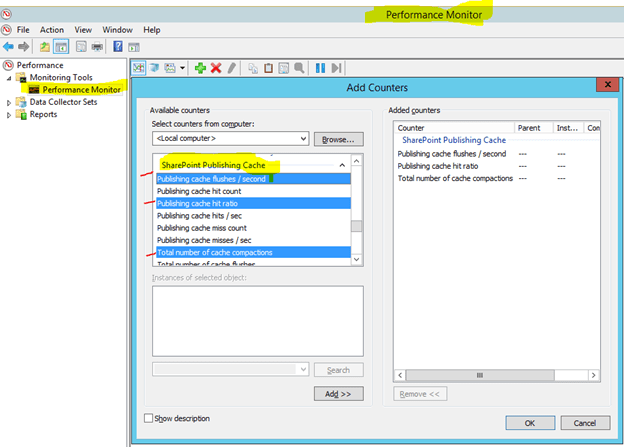The height and width of the screenshot is (447, 624).
Task: Open the Window menu
Action: [117, 30]
